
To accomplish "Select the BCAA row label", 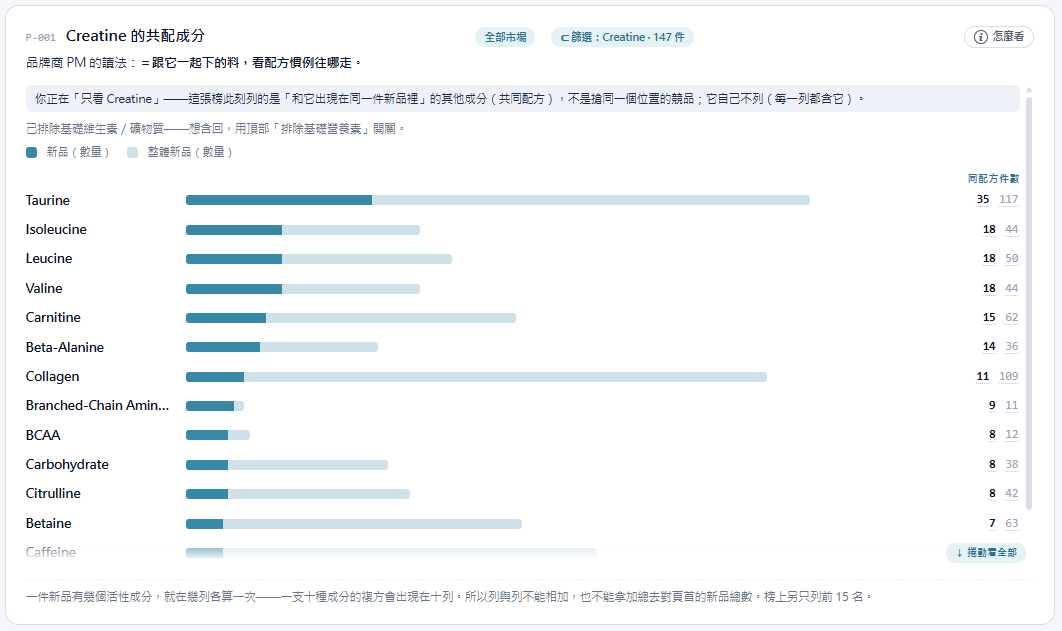I will click(43, 435).
